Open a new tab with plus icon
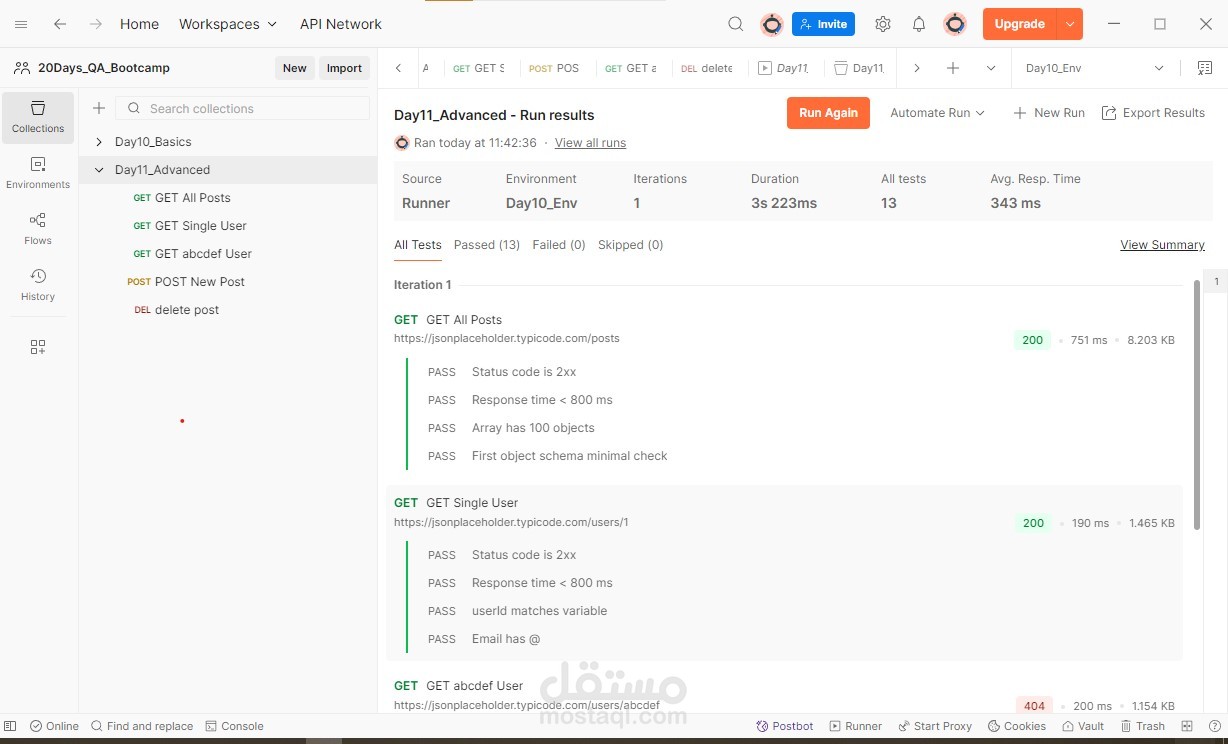This screenshot has height=744, width=1228. tap(953, 68)
